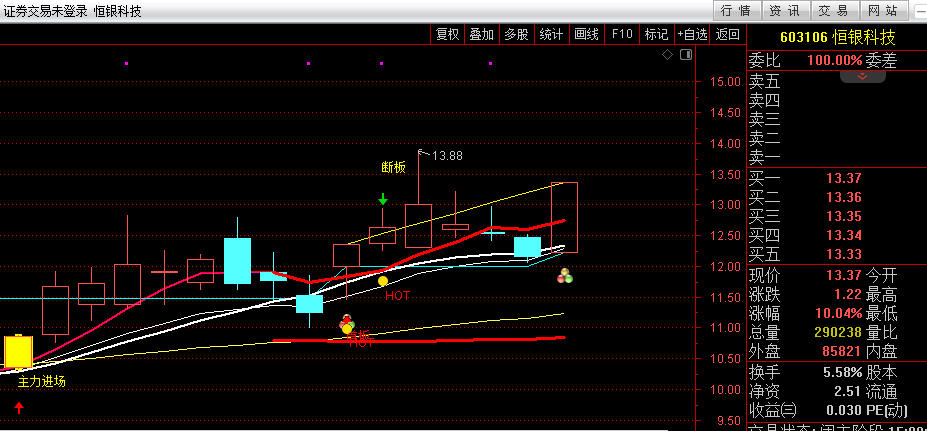Select the yellow 主力进场 candlestick
The image size is (927, 431).
point(19,352)
